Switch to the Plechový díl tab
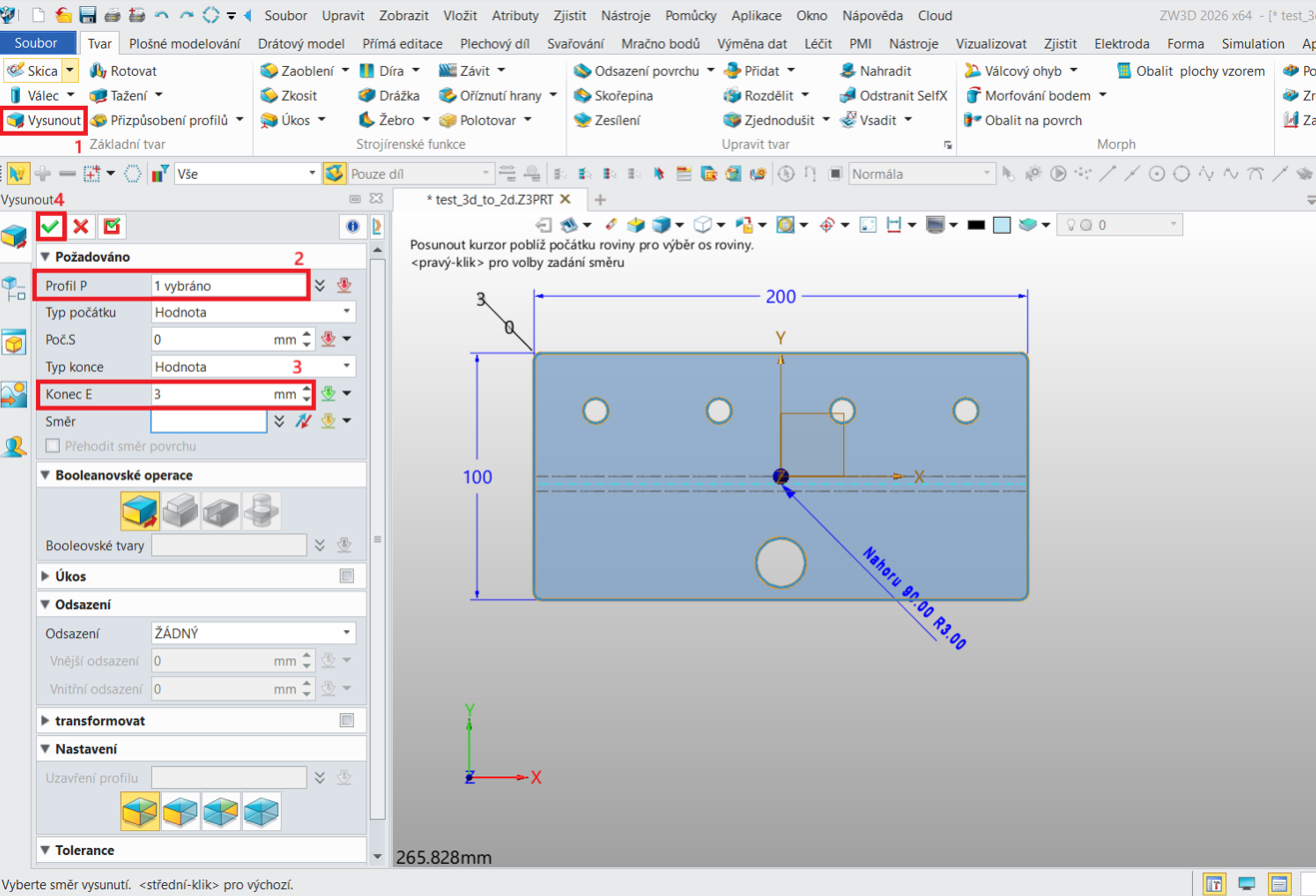The height and width of the screenshot is (896, 1316). click(495, 44)
